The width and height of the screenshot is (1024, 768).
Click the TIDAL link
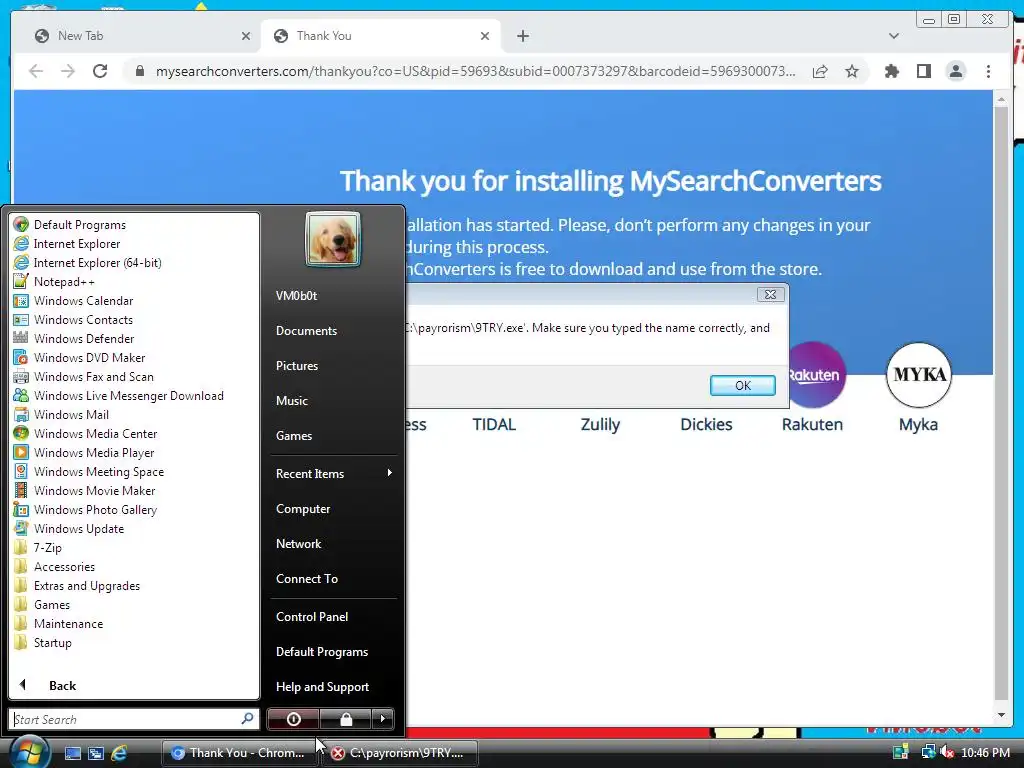pyautogui.click(x=494, y=424)
